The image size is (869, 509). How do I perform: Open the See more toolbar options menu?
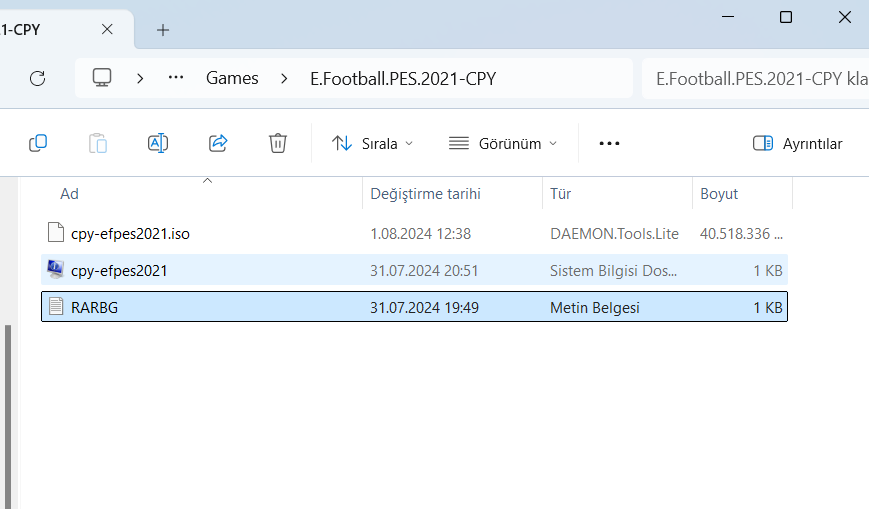tap(609, 144)
